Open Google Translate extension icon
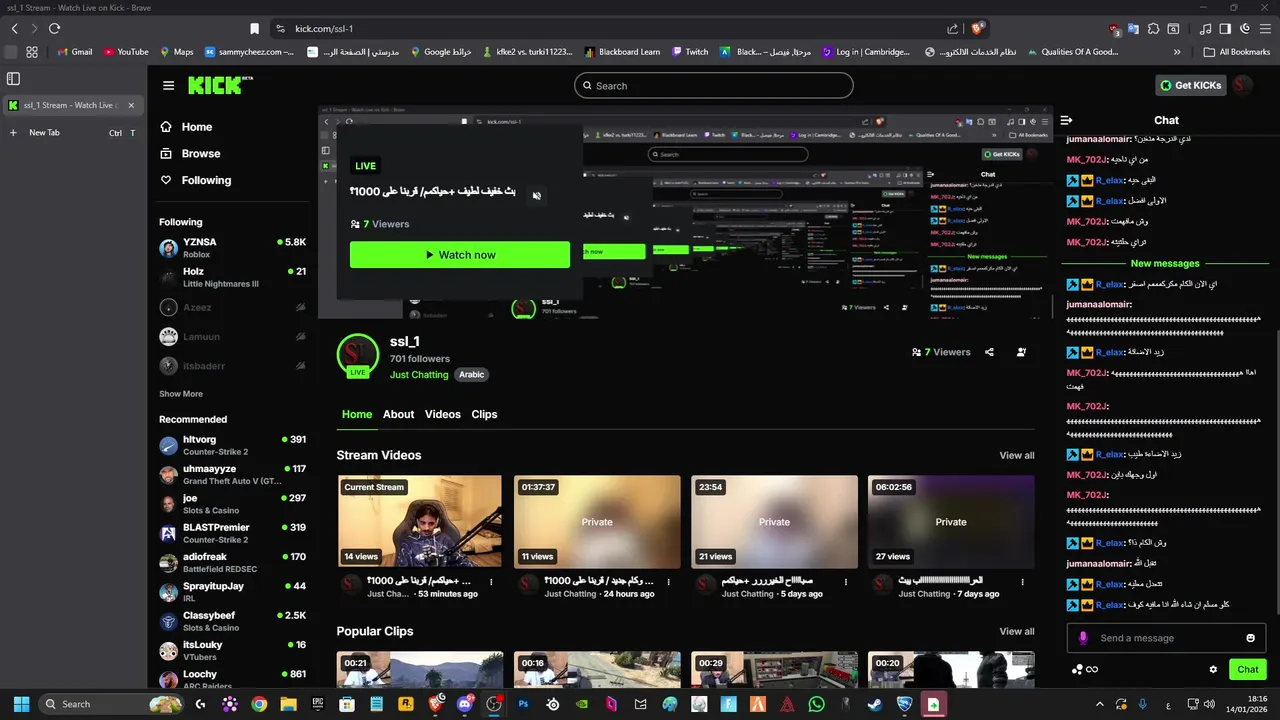Image resolution: width=1280 pixels, height=720 pixels. (1134, 29)
